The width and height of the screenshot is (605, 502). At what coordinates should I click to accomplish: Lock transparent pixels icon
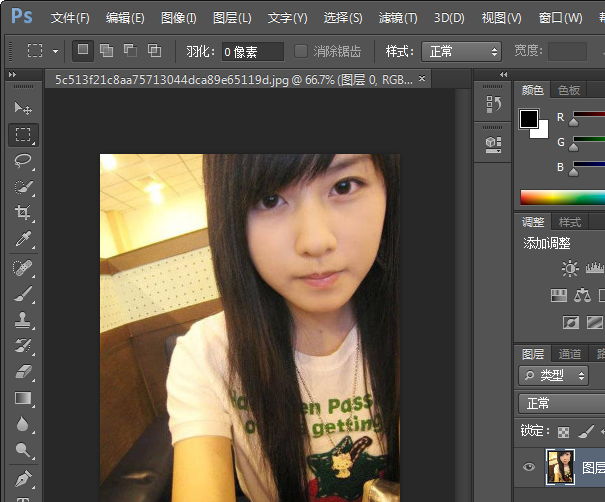coord(563,433)
